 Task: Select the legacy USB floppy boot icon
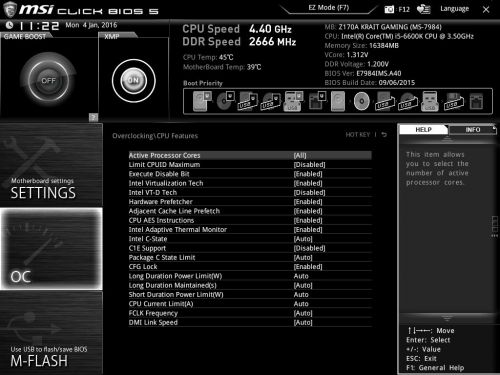point(453,102)
